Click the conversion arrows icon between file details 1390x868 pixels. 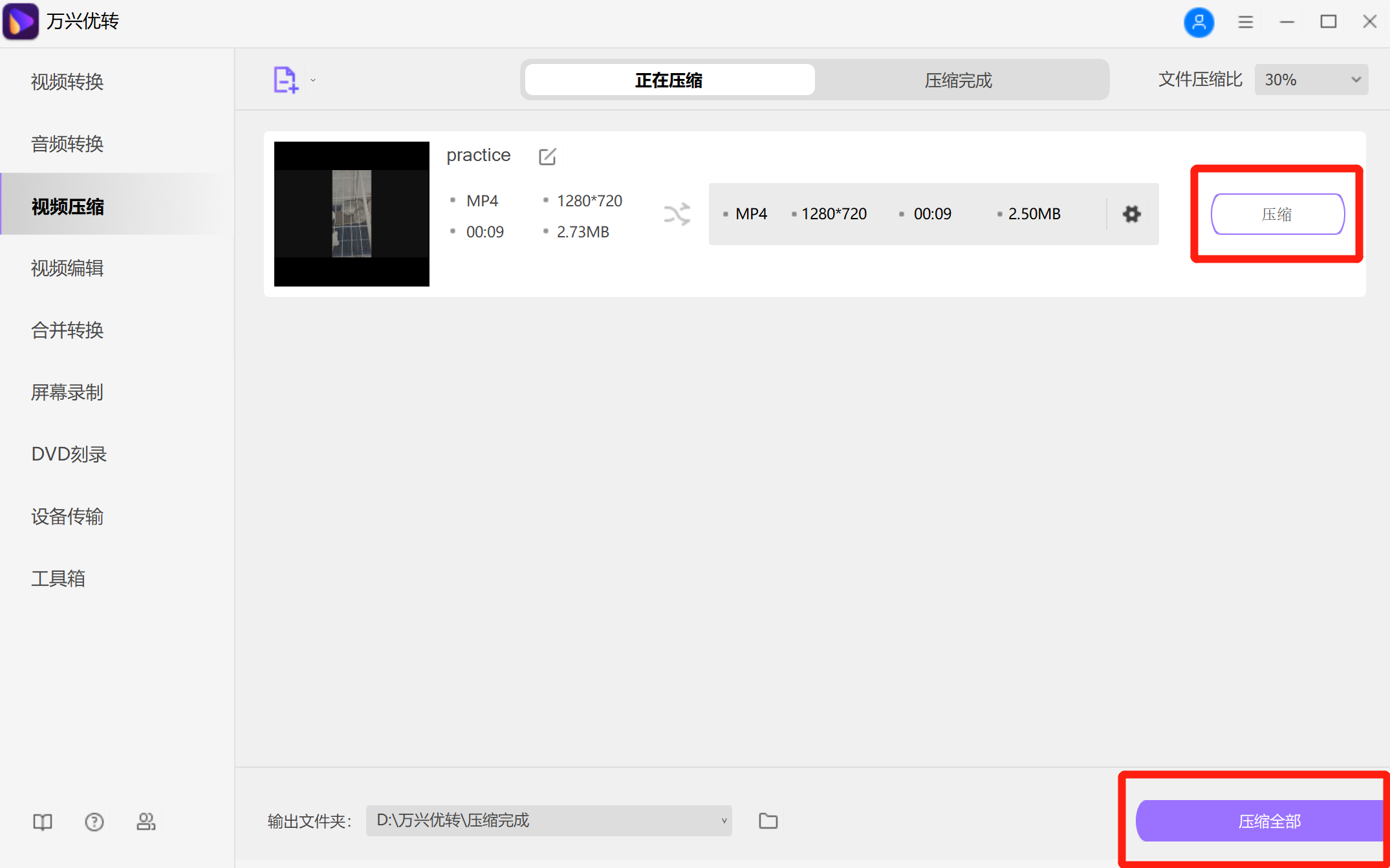(x=677, y=214)
